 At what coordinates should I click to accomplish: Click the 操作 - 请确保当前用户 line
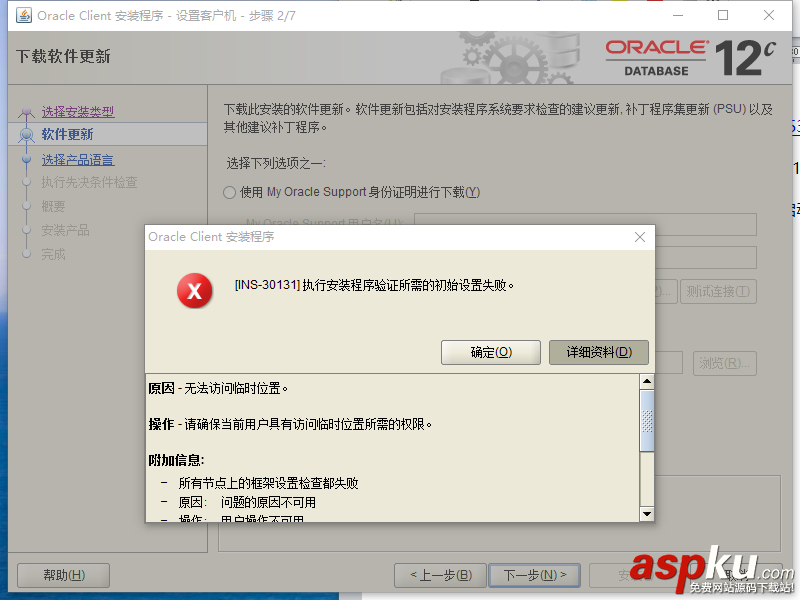click(290, 424)
